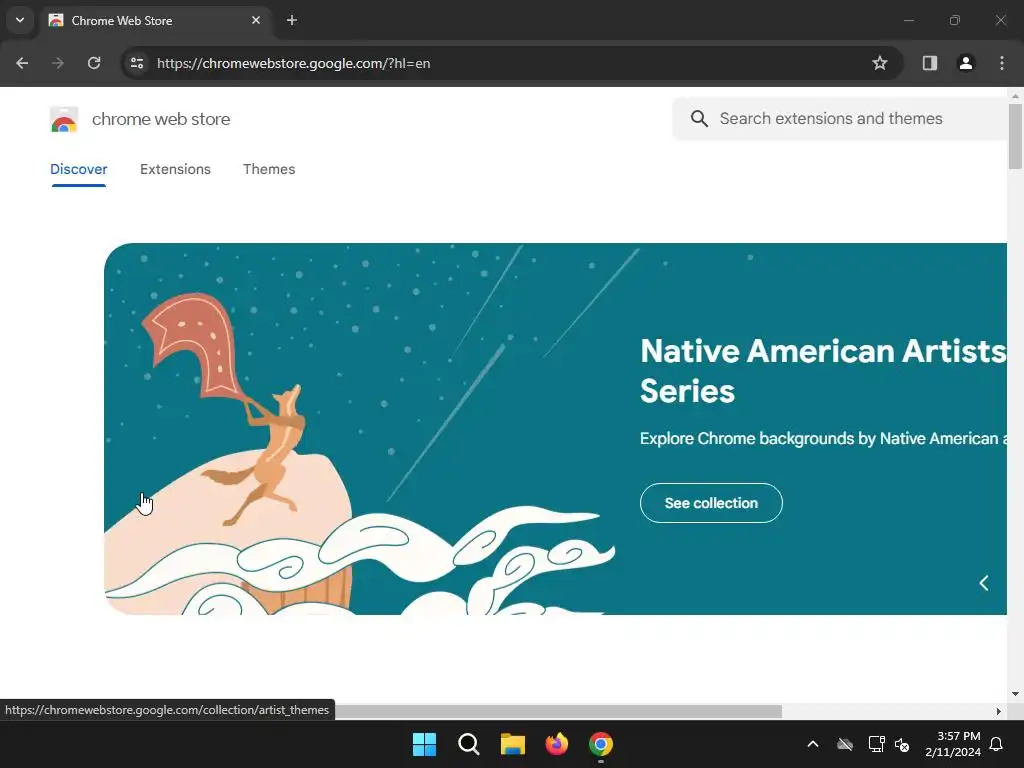Open the Windows Start menu
This screenshot has width=1024, height=768.
[x=424, y=744]
